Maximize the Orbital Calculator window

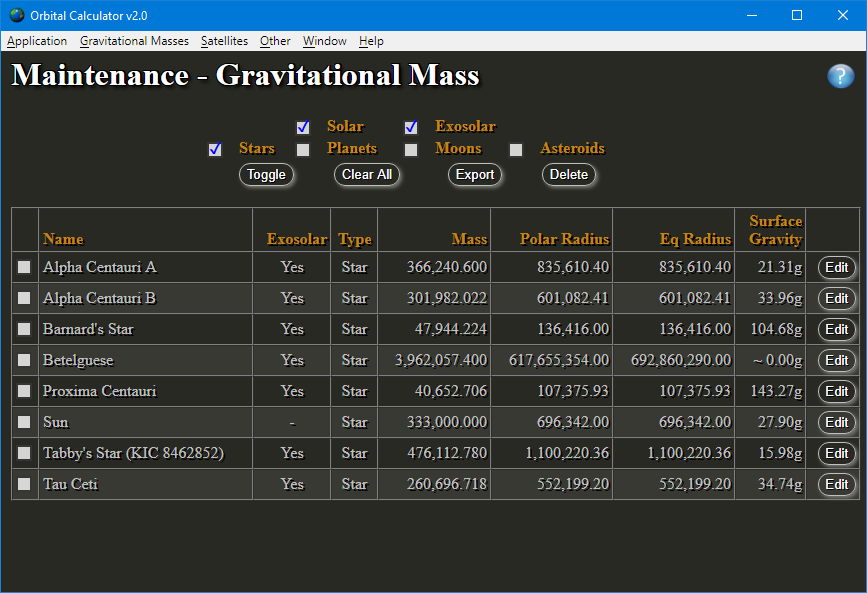click(x=797, y=15)
